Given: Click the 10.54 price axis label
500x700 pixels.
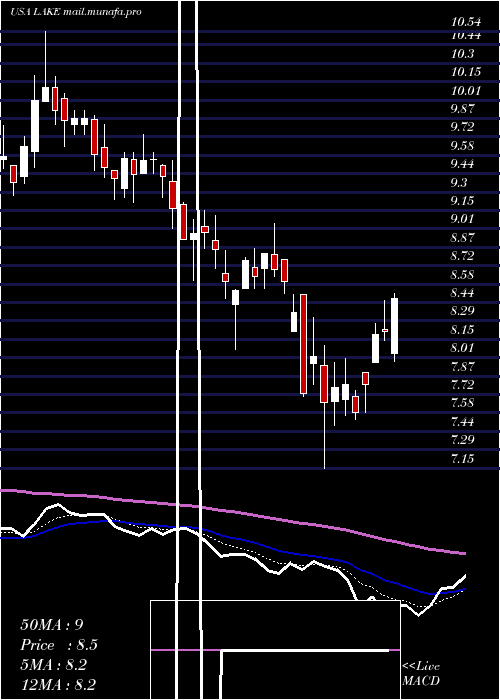Looking at the screenshot, I should click(x=466, y=21).
